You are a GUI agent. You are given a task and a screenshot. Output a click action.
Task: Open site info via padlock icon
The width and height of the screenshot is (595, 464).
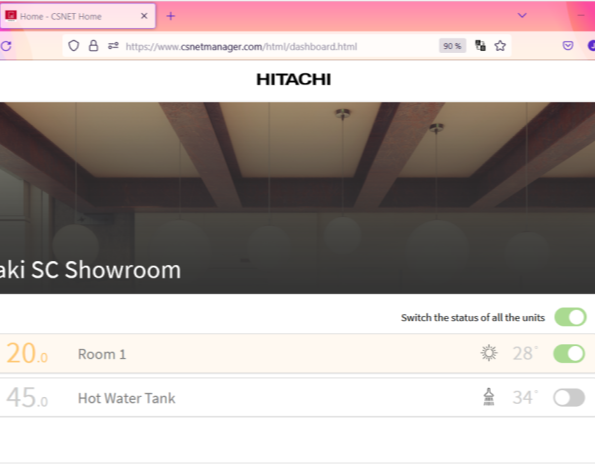coord(93,46)
